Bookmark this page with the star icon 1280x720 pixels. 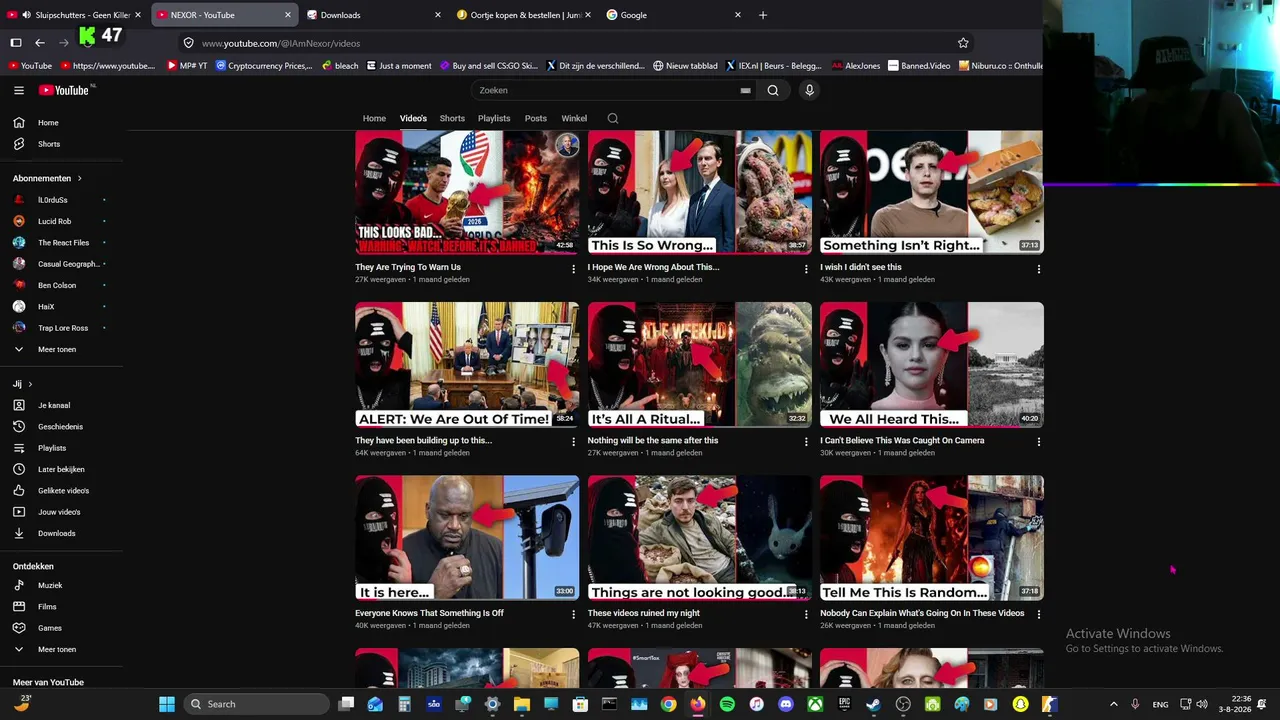pos(963,43)
